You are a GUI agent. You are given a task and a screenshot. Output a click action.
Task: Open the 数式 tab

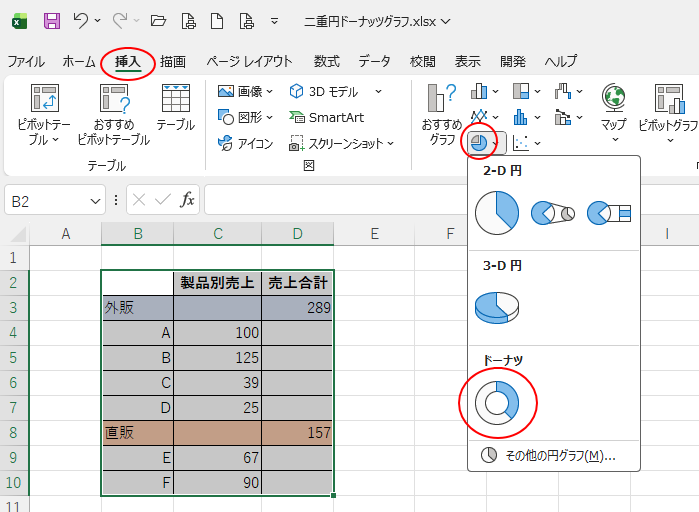(327, 61)
